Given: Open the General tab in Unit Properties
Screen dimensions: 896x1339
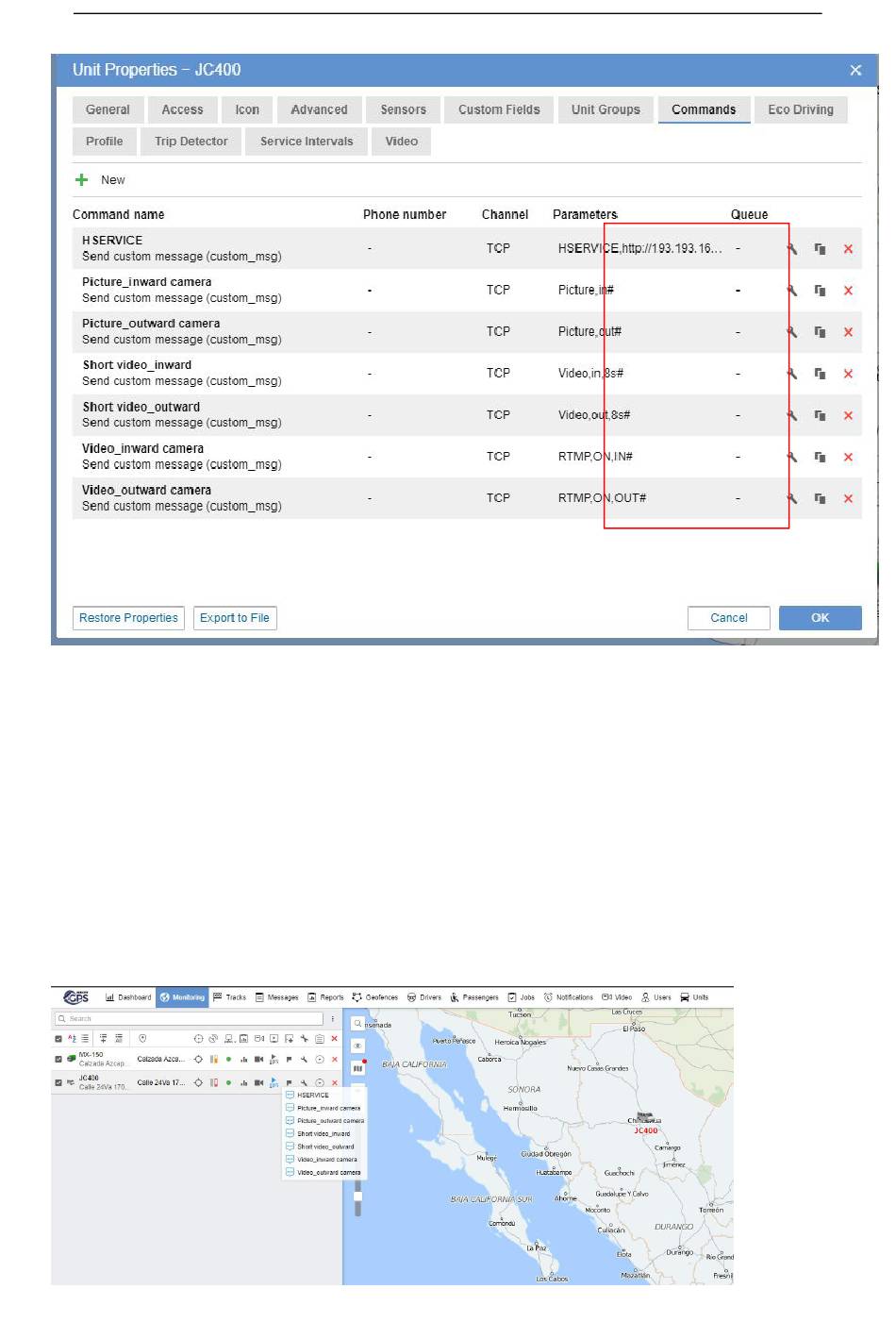Looking at the screenshot, I should pyautogui.click(x=108, y=109).
